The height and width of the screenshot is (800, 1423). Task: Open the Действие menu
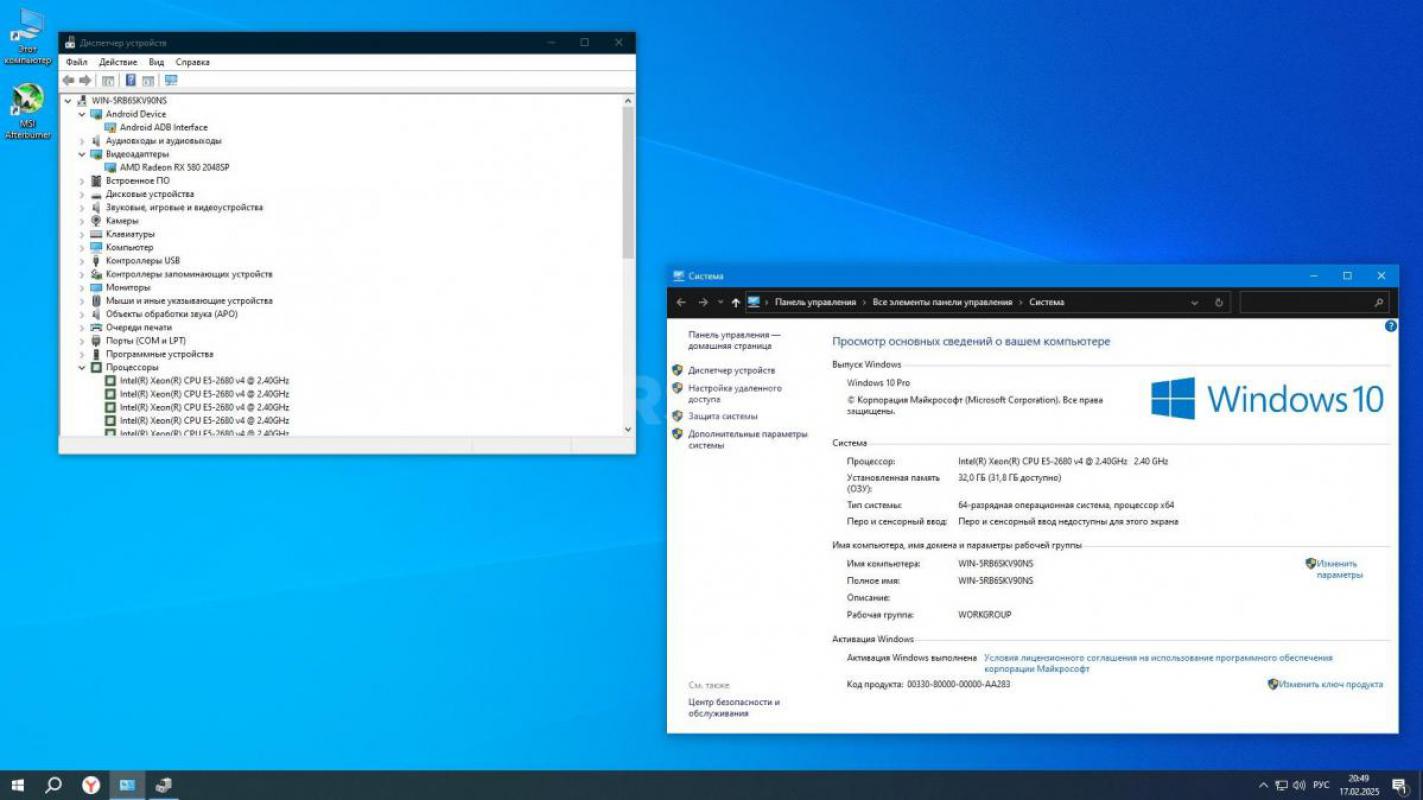coord(118,62)
